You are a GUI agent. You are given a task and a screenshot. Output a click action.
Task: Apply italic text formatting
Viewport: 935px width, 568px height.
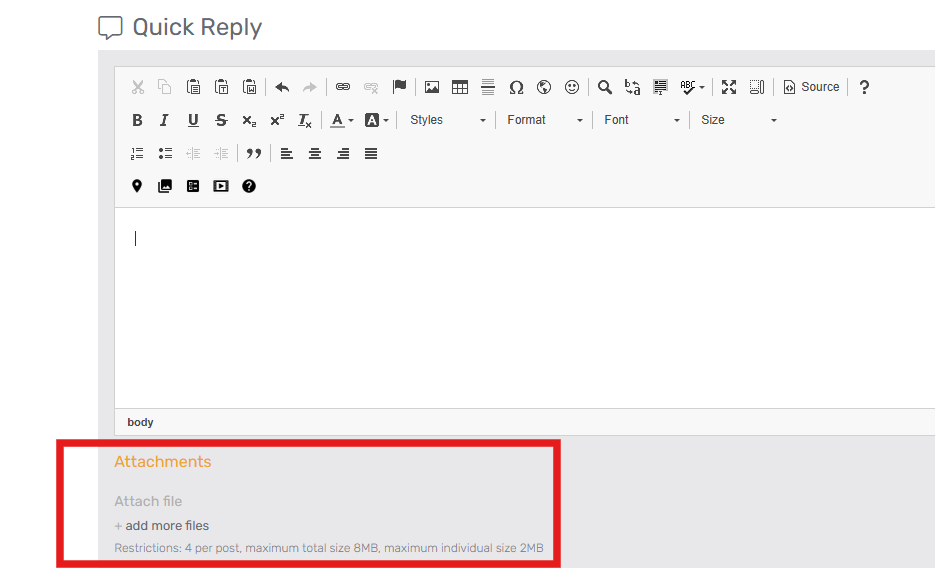pyautogui.click(x=164, y=120)
